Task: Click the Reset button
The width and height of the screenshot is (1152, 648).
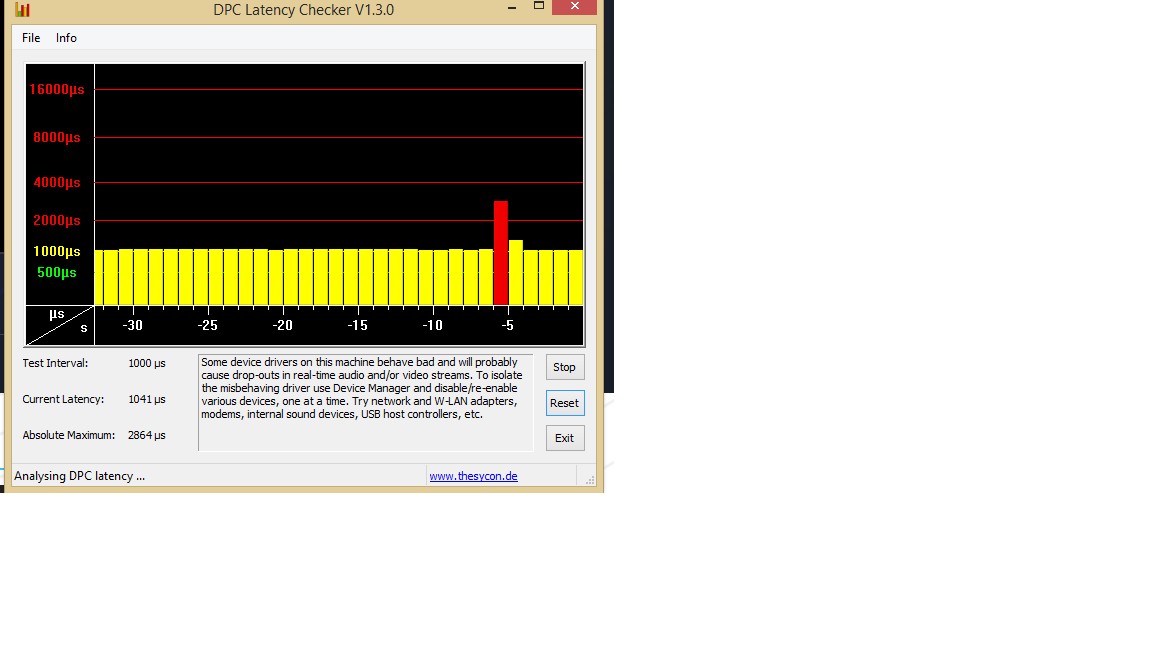Action: tap(564, 403)
